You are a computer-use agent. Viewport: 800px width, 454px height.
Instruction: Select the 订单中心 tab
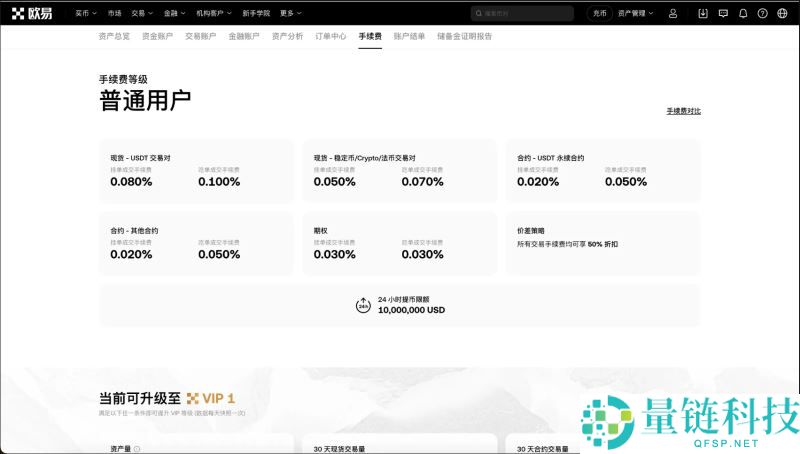331,36
